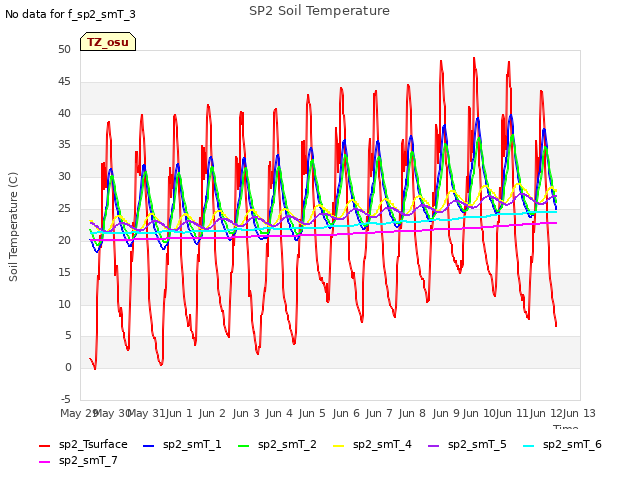The image size is (640, 480).
Task: Click the y-axis tick label 20
Action: click(x=64, y=240)
